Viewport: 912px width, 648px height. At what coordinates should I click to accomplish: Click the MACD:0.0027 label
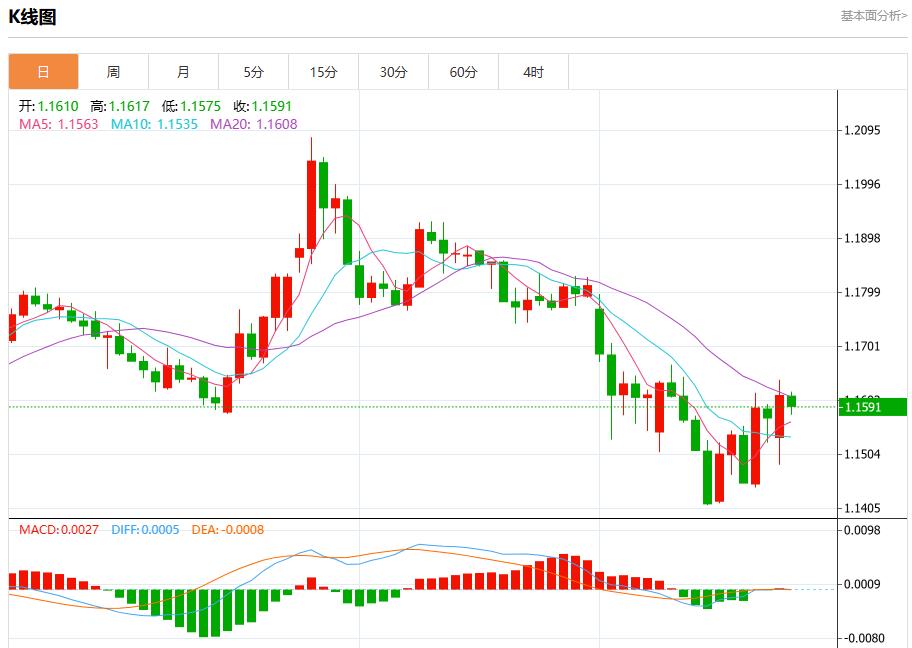point(59,529)
